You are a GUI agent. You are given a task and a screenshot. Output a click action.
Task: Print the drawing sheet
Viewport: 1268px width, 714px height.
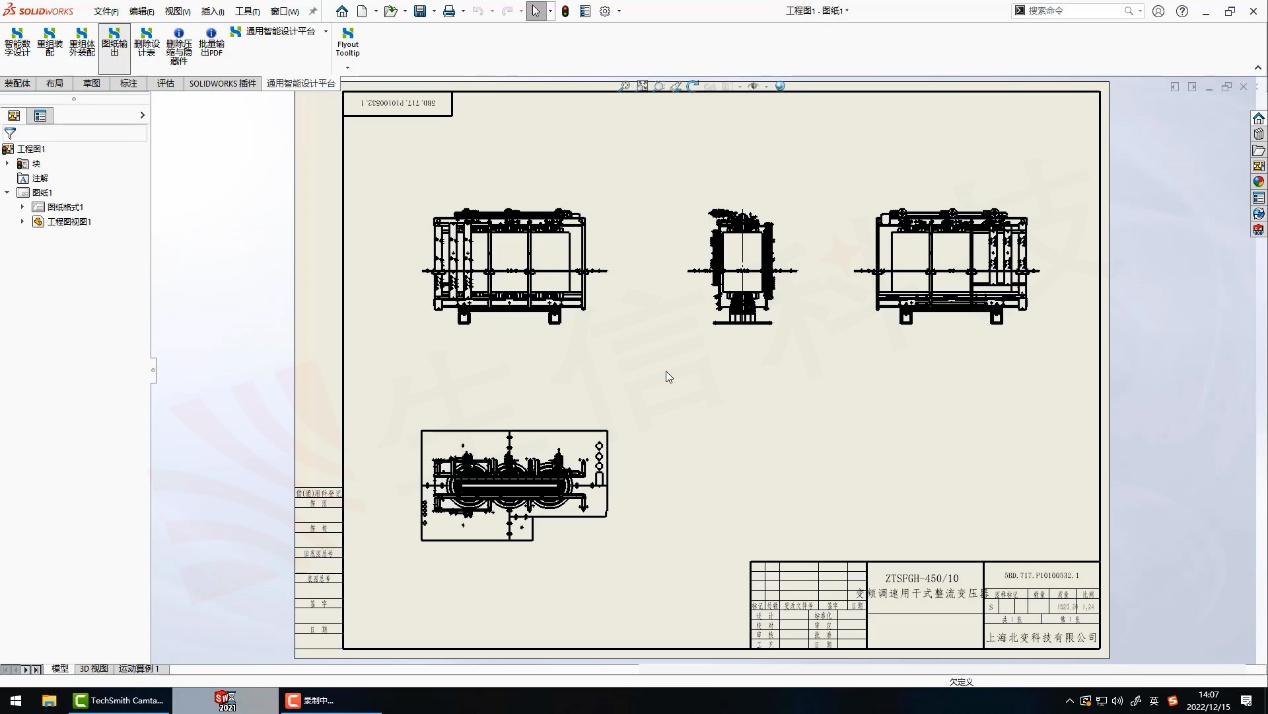point(449,11)
